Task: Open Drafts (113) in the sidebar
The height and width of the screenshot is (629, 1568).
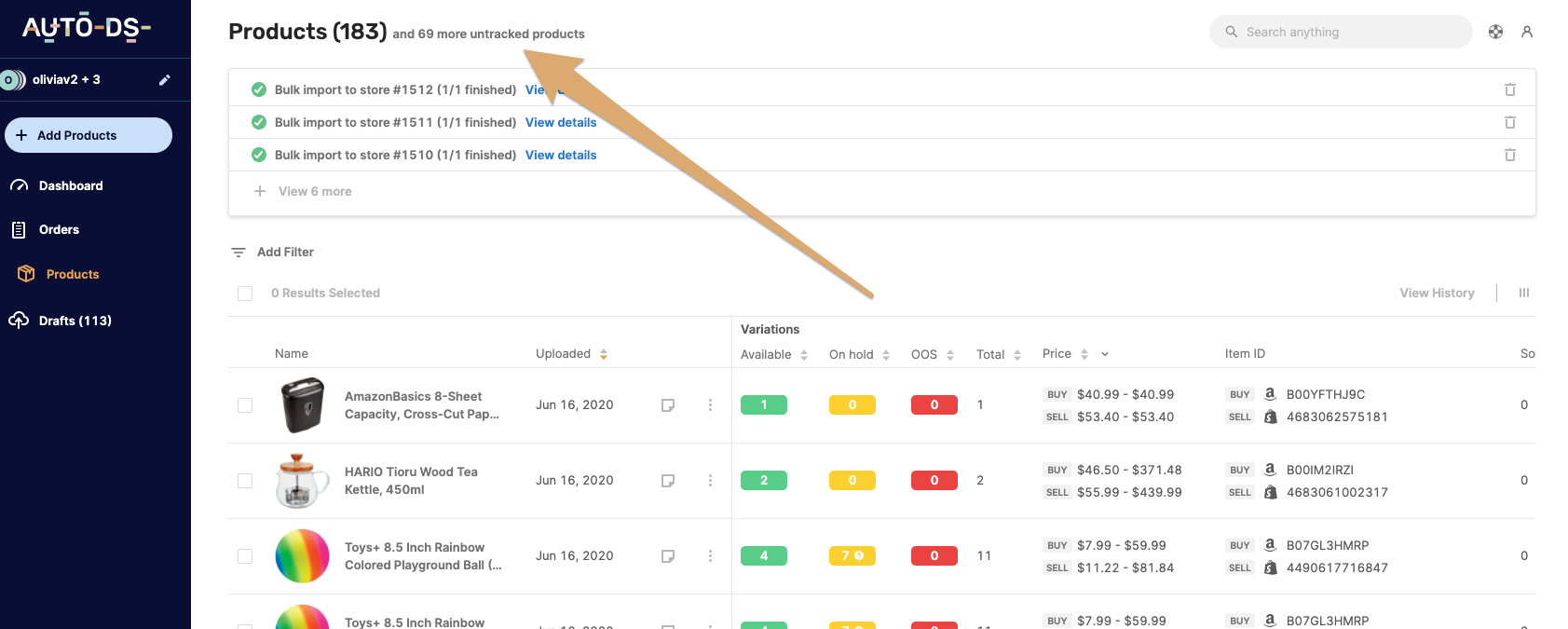Action: 75,321
